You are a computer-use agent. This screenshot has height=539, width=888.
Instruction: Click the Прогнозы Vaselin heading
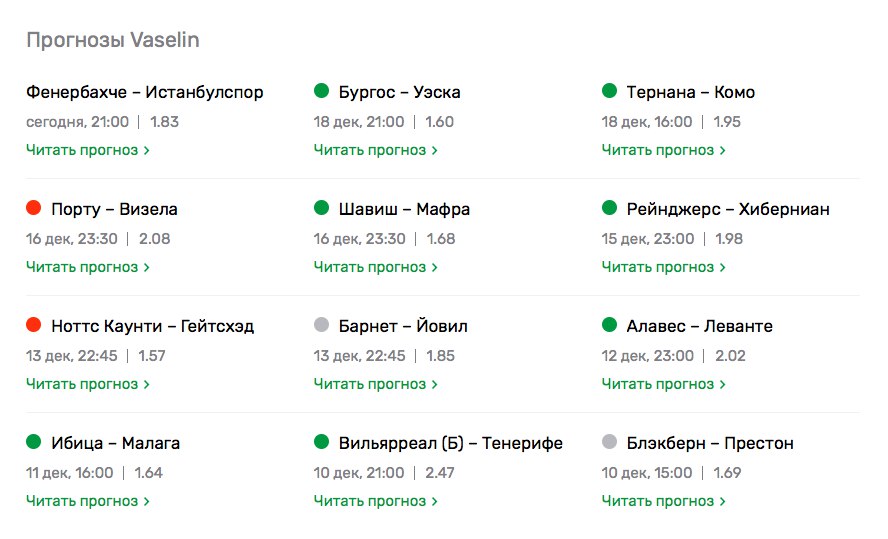pos(112,40)
